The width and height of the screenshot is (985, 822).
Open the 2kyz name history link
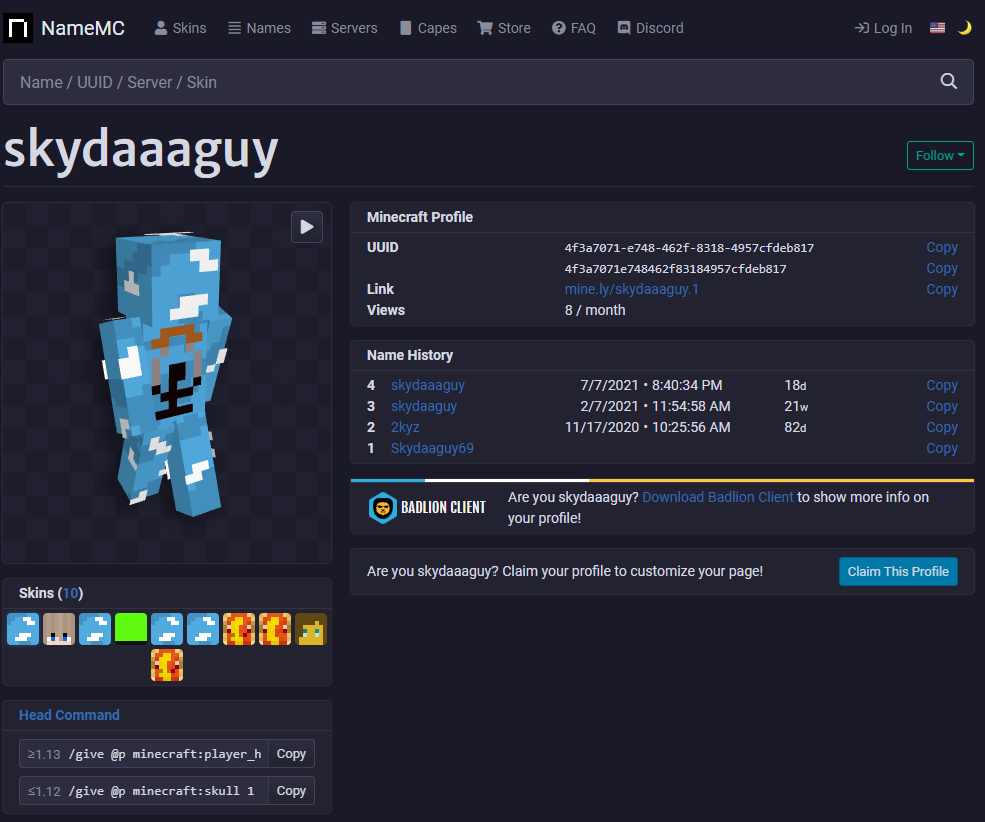point(405,427)
